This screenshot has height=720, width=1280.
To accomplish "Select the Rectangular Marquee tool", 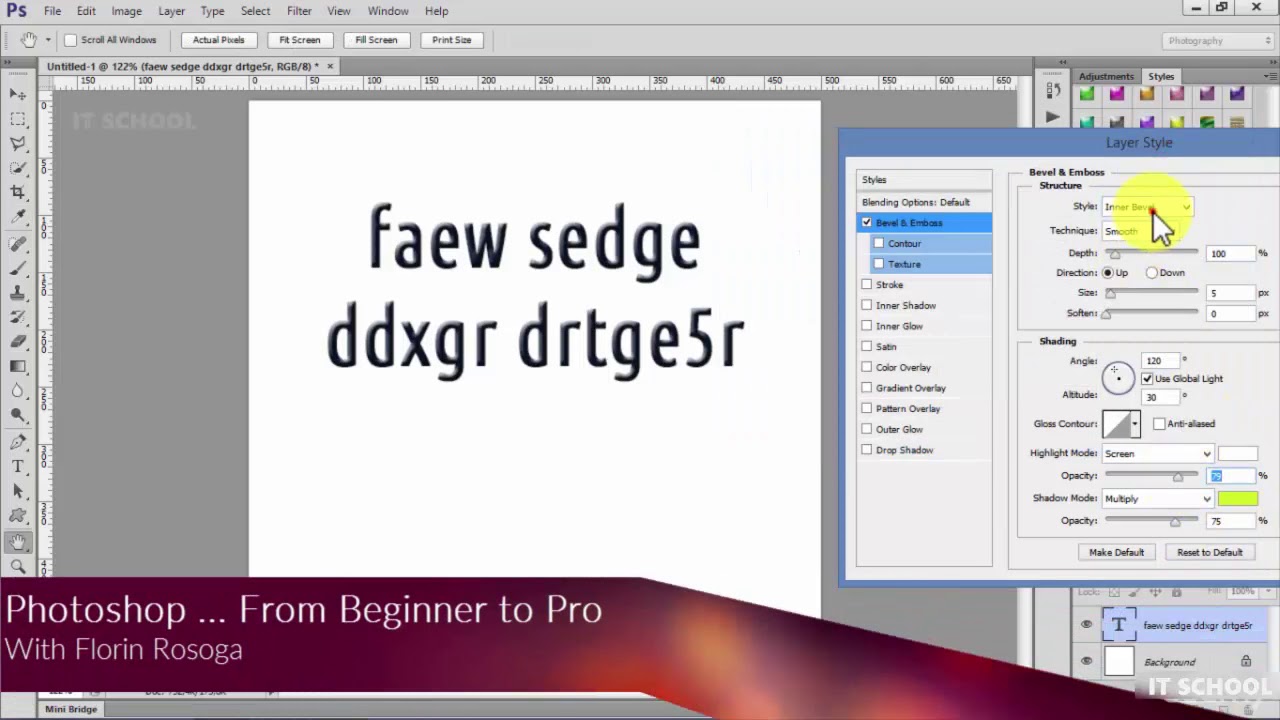I will point(18,119).
